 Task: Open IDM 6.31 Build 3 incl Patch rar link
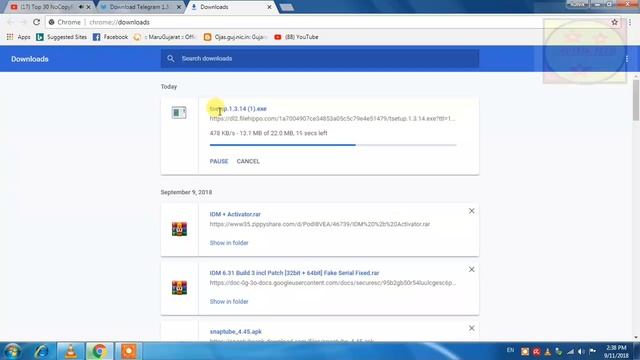pos(294,273)
